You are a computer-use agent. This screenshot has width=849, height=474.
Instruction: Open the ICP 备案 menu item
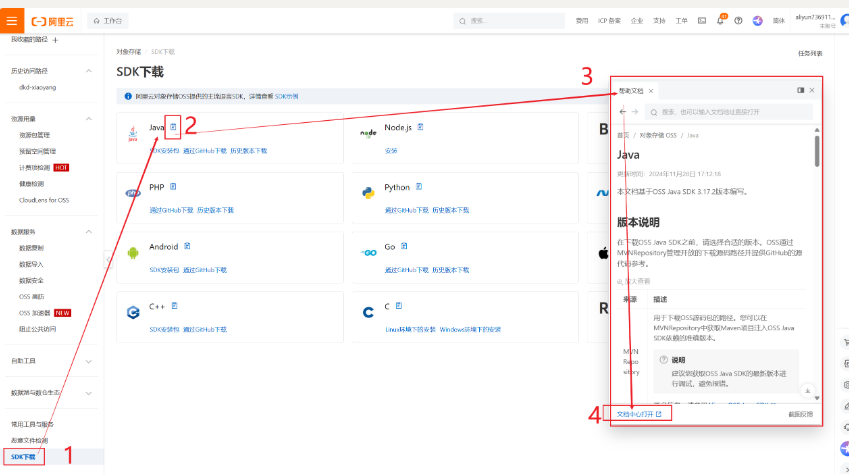pyautogui.click(x=609, y=21)
